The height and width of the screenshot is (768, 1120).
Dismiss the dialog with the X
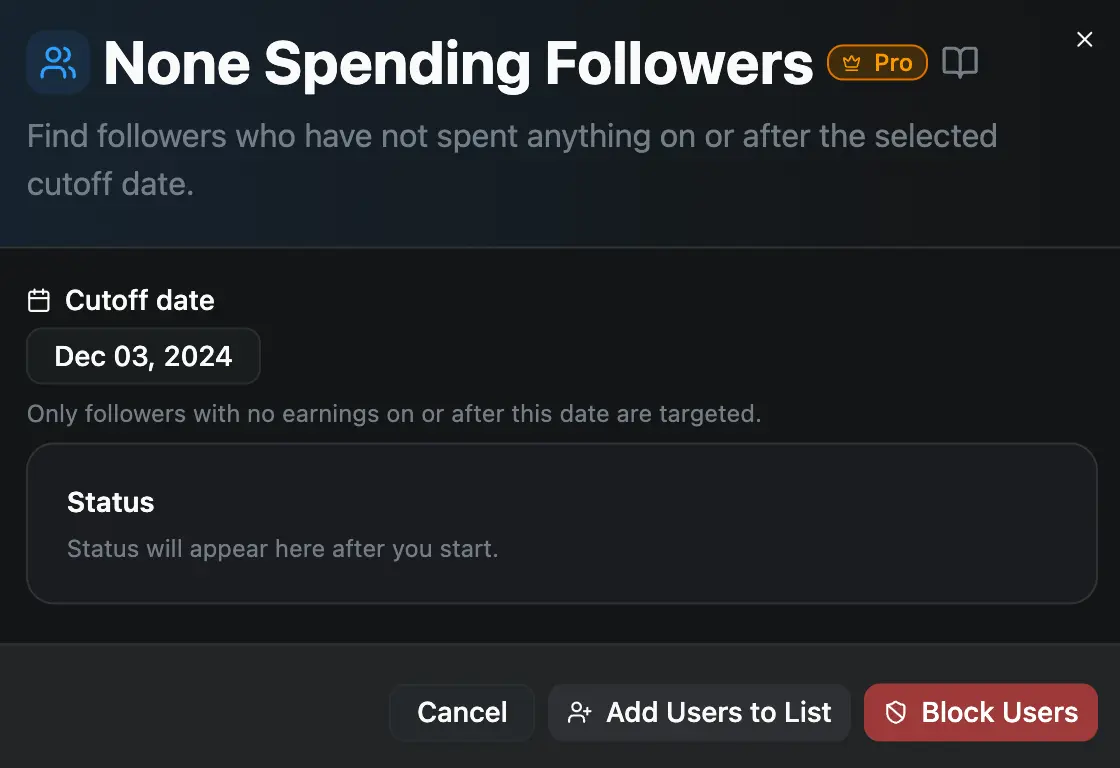pos(1085,39)
